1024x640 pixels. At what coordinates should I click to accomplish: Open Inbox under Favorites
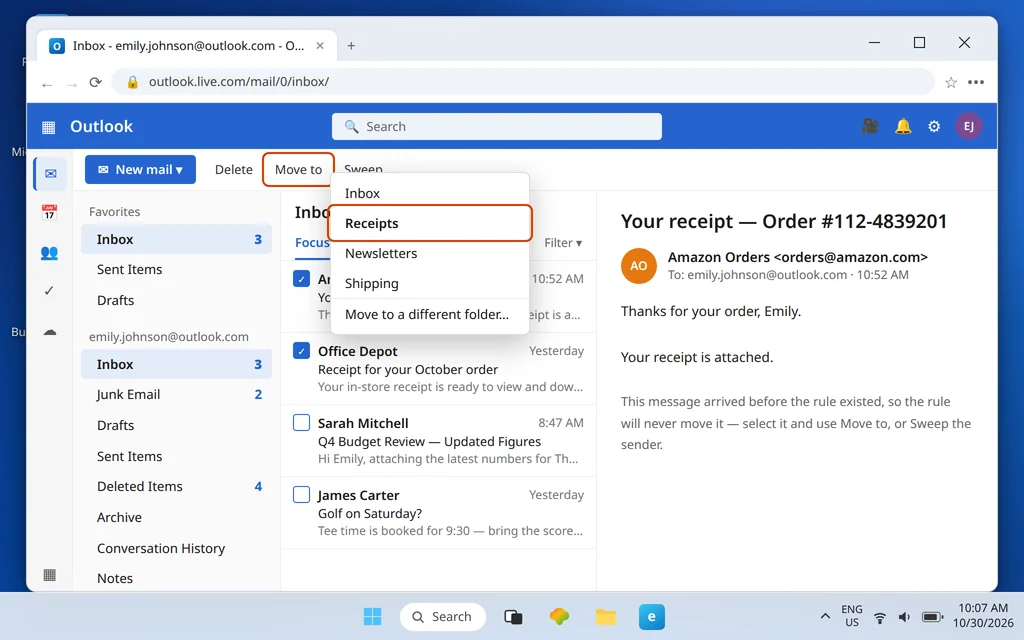[x=176, y=240]
